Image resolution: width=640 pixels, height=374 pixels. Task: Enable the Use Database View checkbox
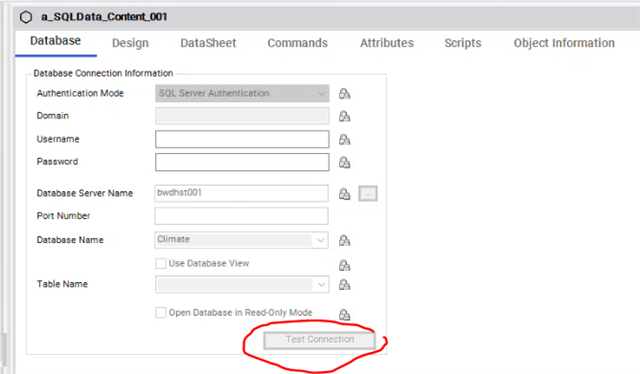coord(161,263)
